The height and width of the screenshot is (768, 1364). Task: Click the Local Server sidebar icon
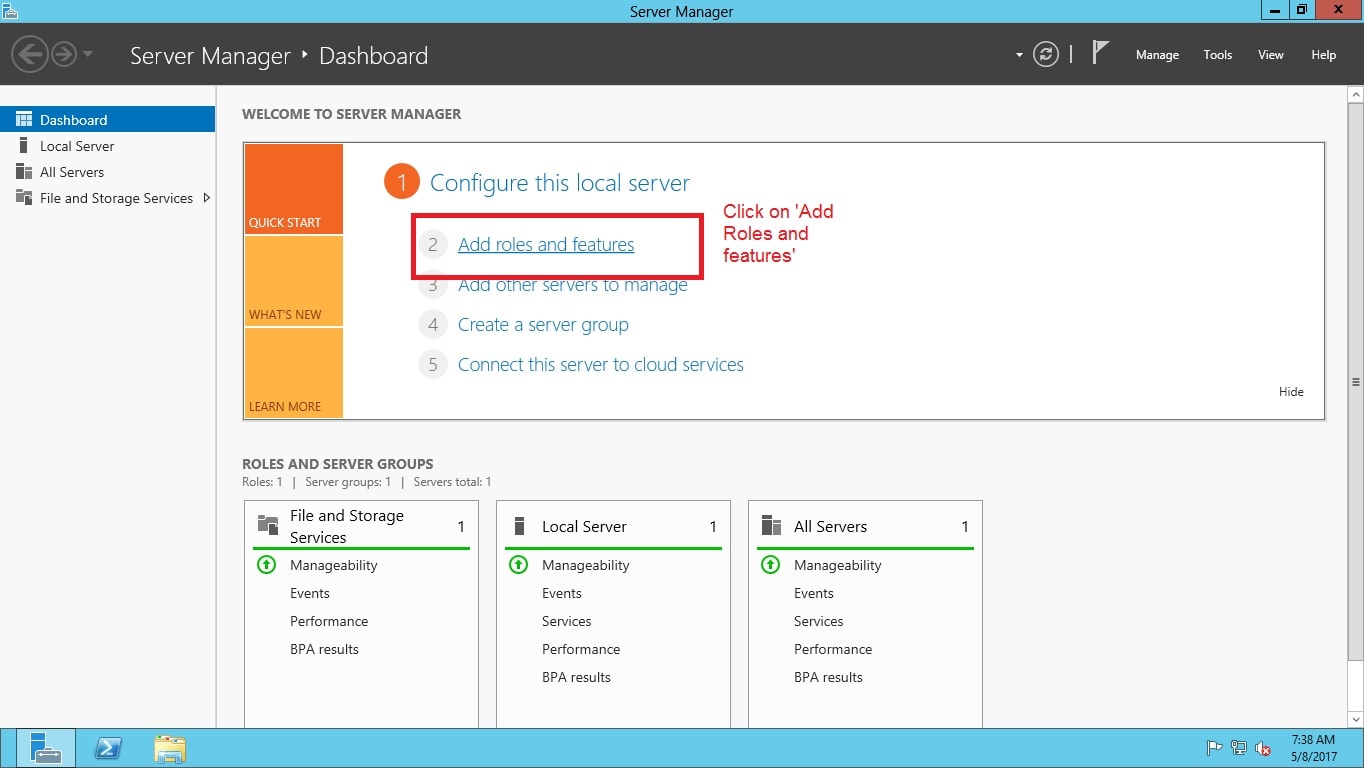pyautogui.click(x=24, y=146)
